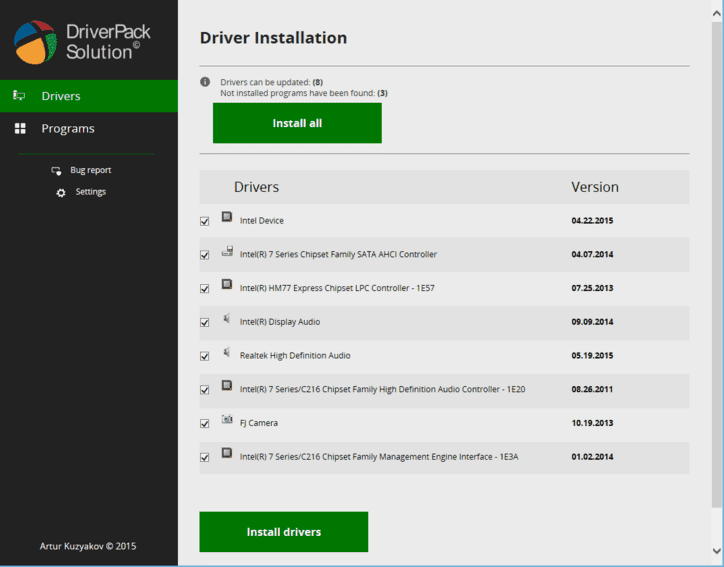
Task: Open the Bug report link
Action: [90, 170]
